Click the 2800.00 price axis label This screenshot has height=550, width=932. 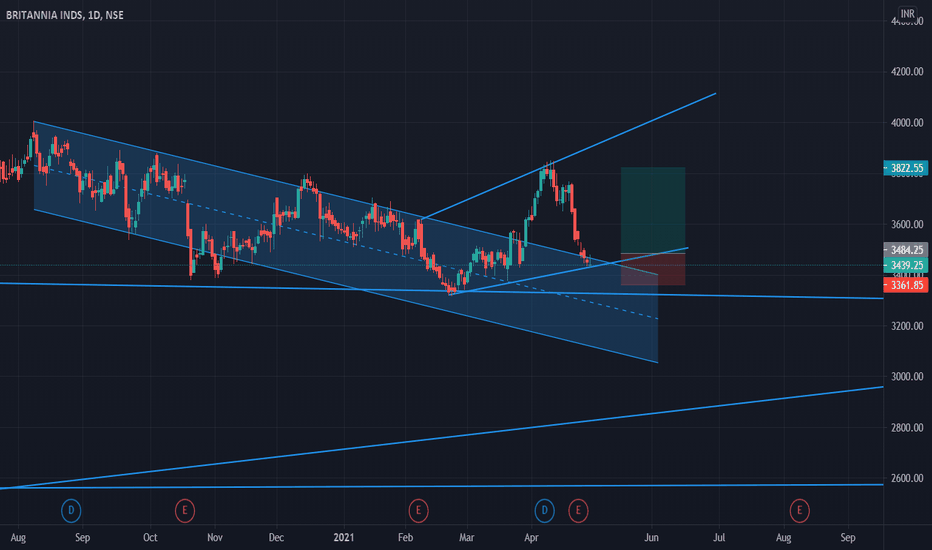tap(907, 428)
